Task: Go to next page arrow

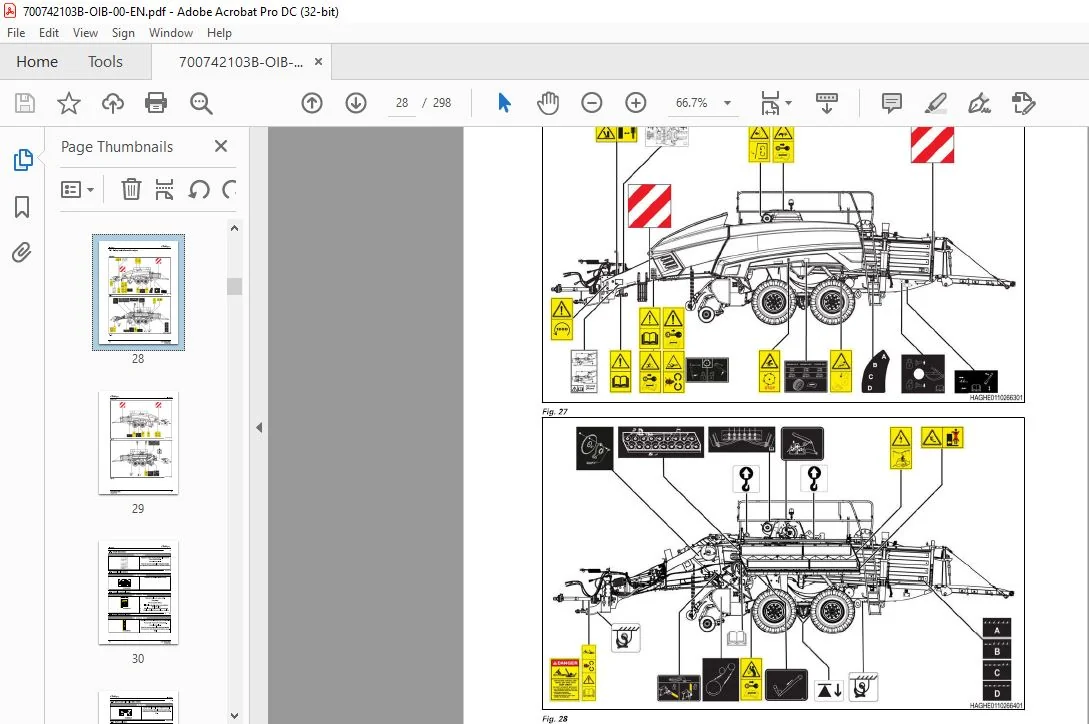Action: coord(356,103)
